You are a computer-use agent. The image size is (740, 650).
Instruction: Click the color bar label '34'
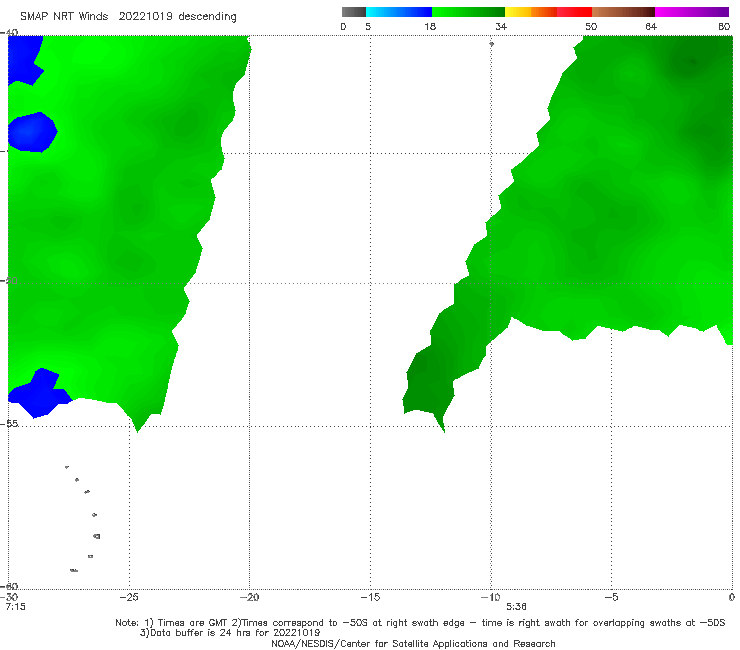[501, 26]
